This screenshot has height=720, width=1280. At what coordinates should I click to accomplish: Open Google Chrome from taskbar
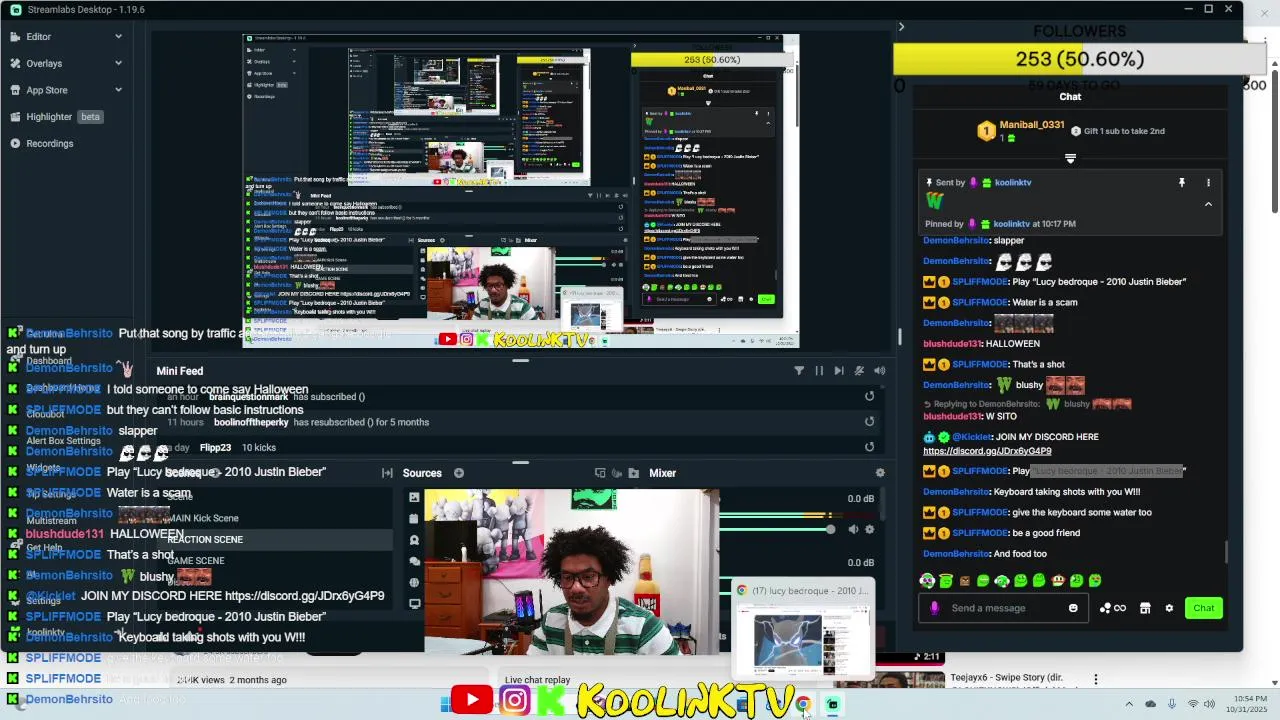click(x=803, y=704)
